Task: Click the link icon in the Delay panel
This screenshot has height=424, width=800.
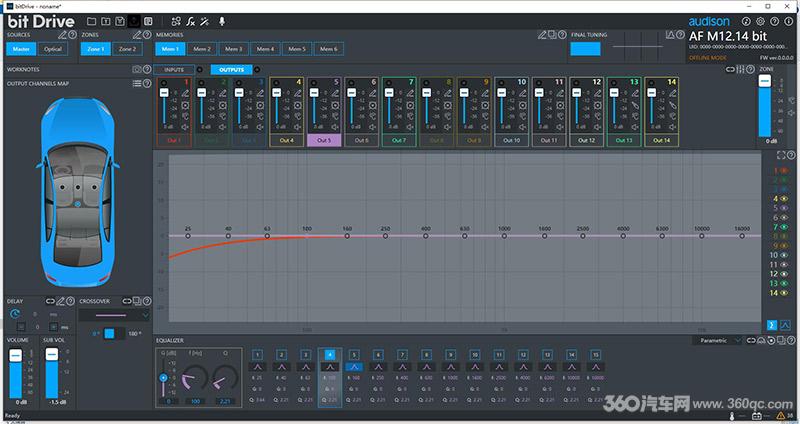Action: [x=50, y=301]
